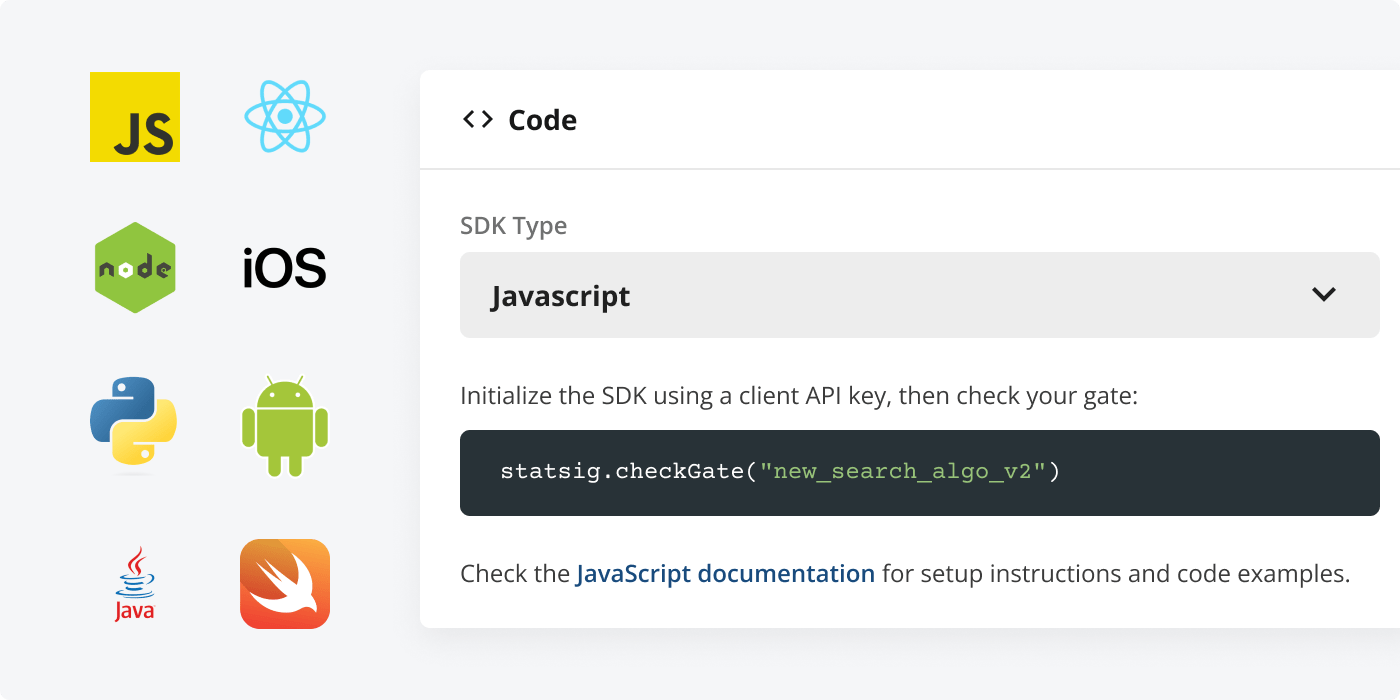Pick the Python logo icon
The height and width of the screenshot is (700, 1400).
(x=134, y=421)
